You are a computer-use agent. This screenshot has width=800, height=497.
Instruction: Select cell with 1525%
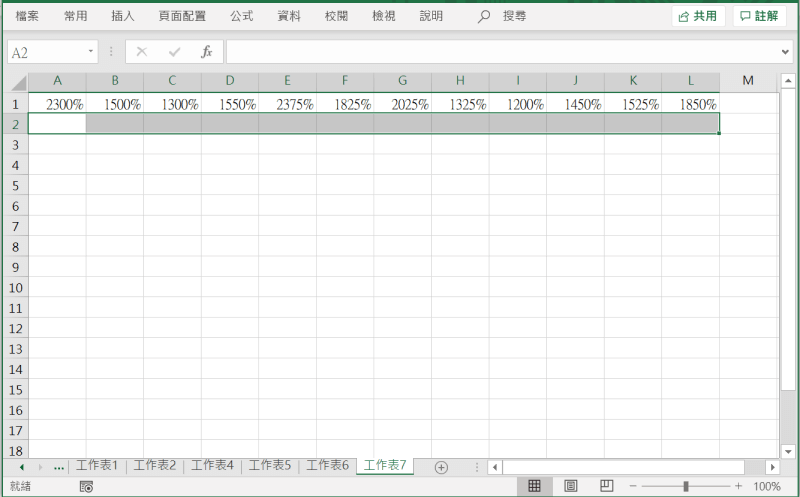[633, 104]
